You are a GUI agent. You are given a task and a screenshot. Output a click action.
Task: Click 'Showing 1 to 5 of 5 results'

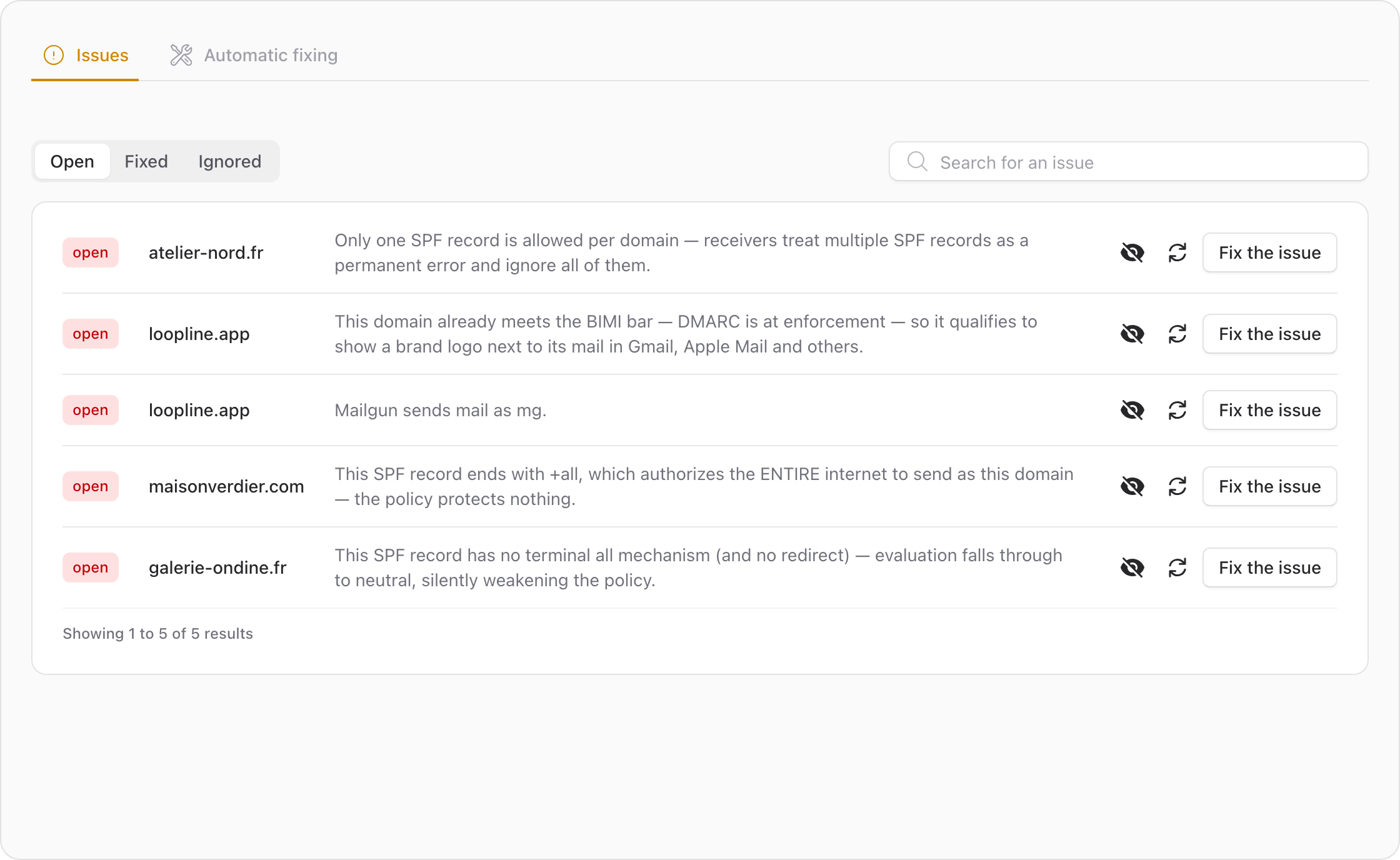click(x=157, y=633)
